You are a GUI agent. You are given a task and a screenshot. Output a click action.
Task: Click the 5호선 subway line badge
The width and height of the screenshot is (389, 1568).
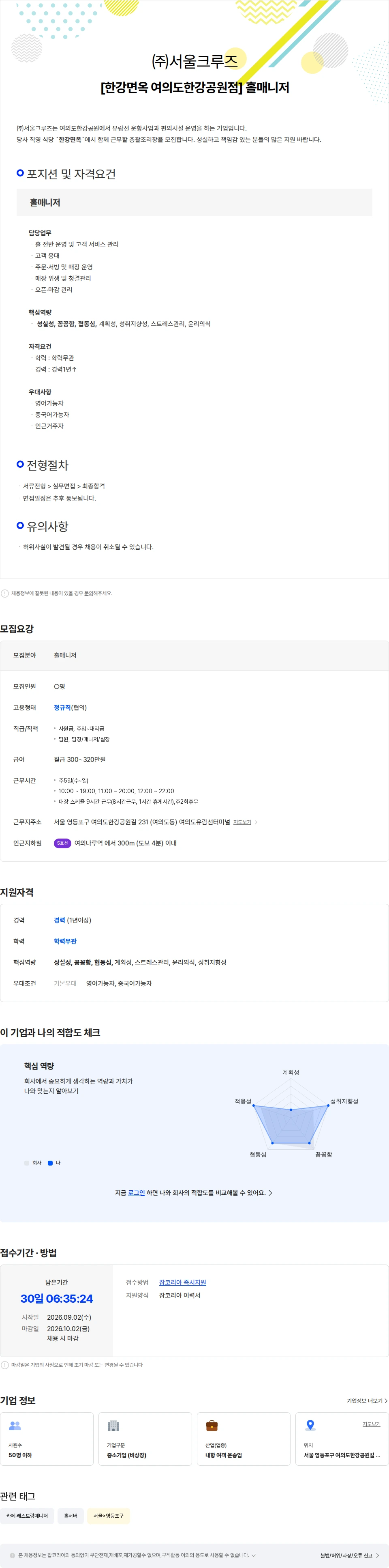(62, 843)
